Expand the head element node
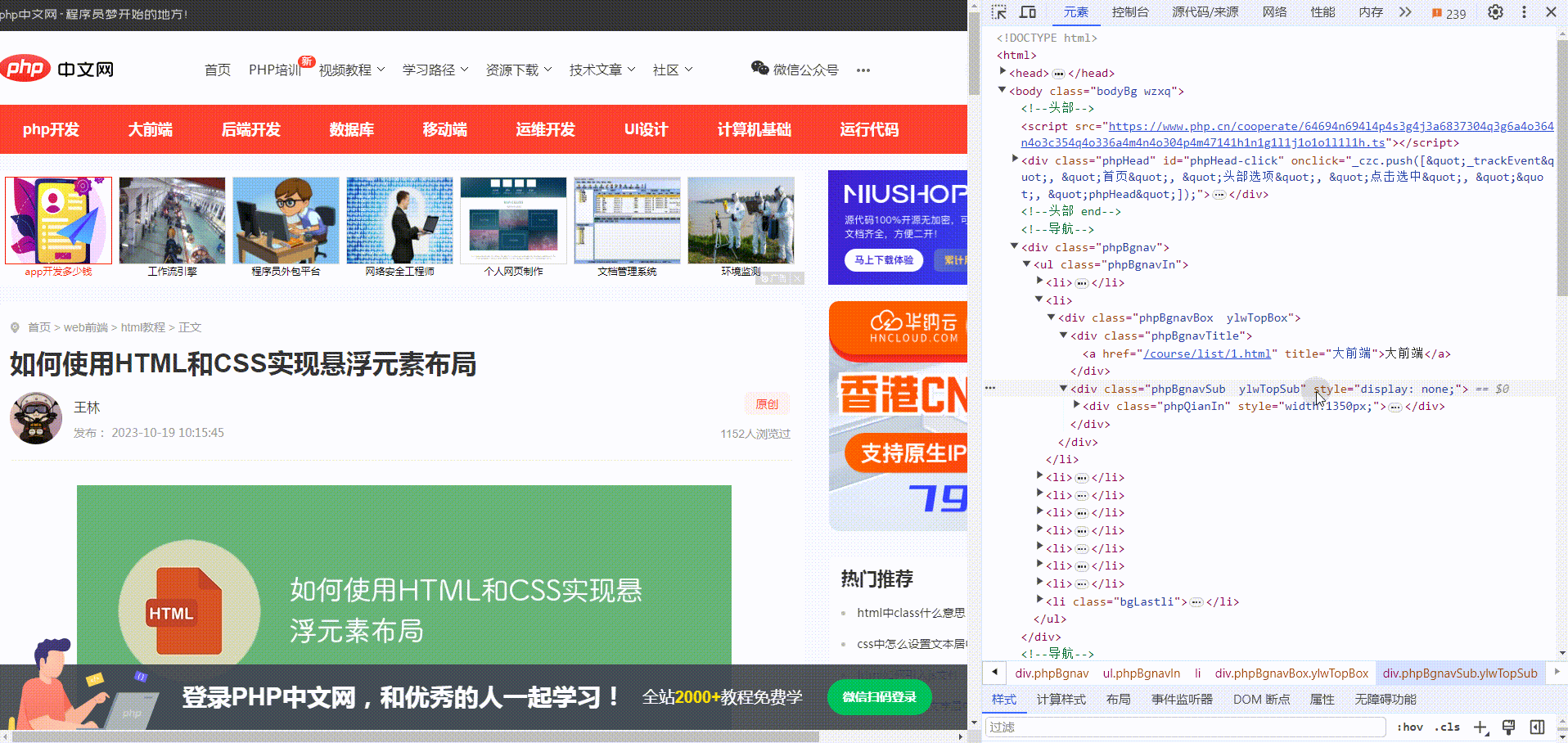Image resolution: width=1568 pixels, height=743 pixels. point(1003,72)
